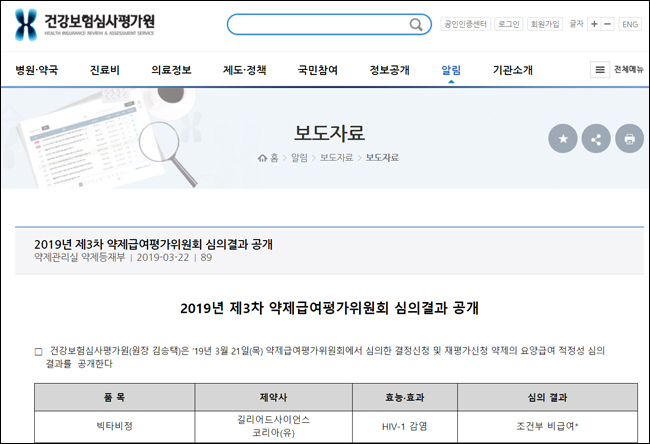Screen dimensions: 650x444
Task: Open the 기관소개 menu
Action: [x=512, y=70]
